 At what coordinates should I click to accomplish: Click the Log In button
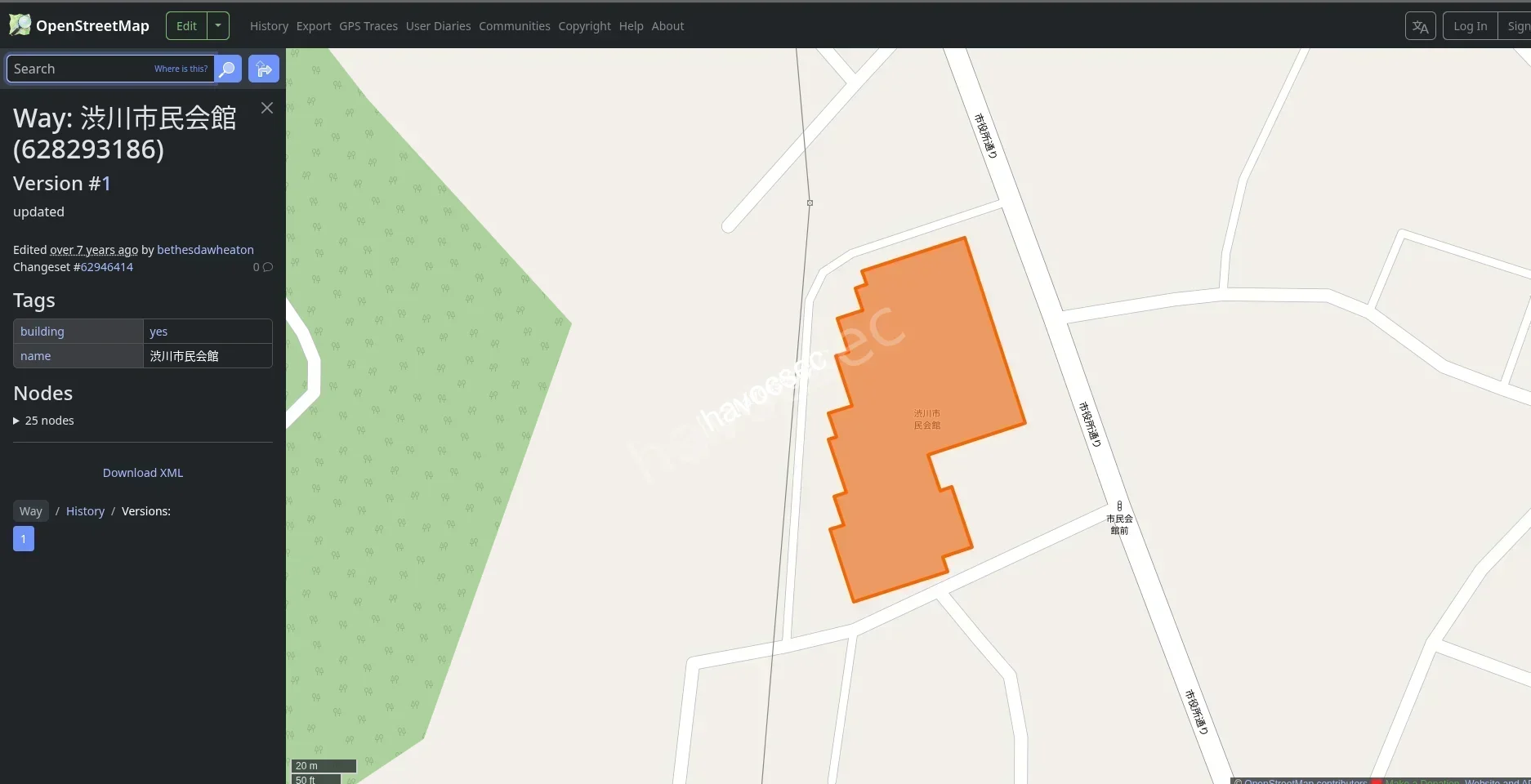point(1469,25)
